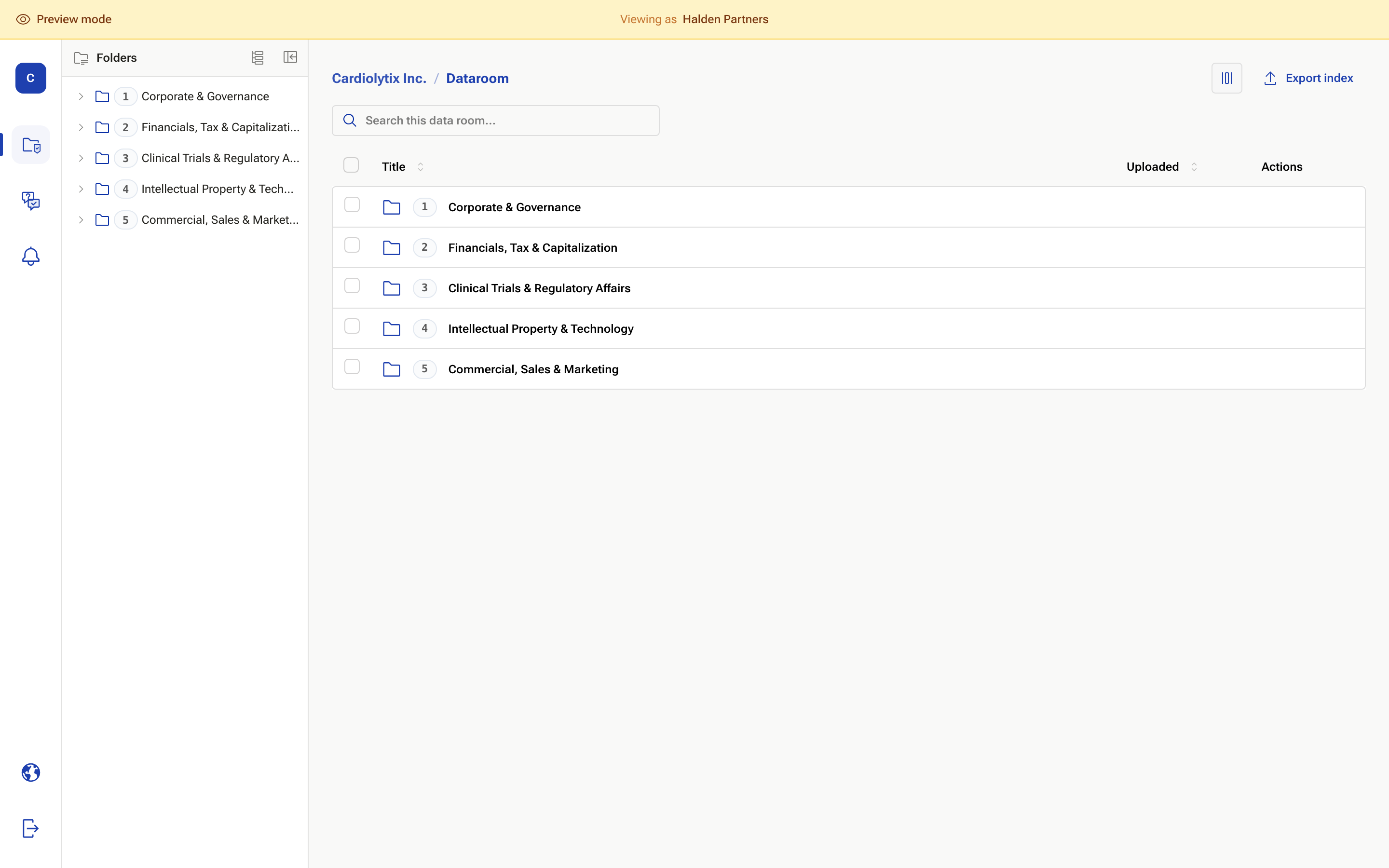
Task: Expand Corporate & Governance in folder tree
Action: [x=81, y=96]
